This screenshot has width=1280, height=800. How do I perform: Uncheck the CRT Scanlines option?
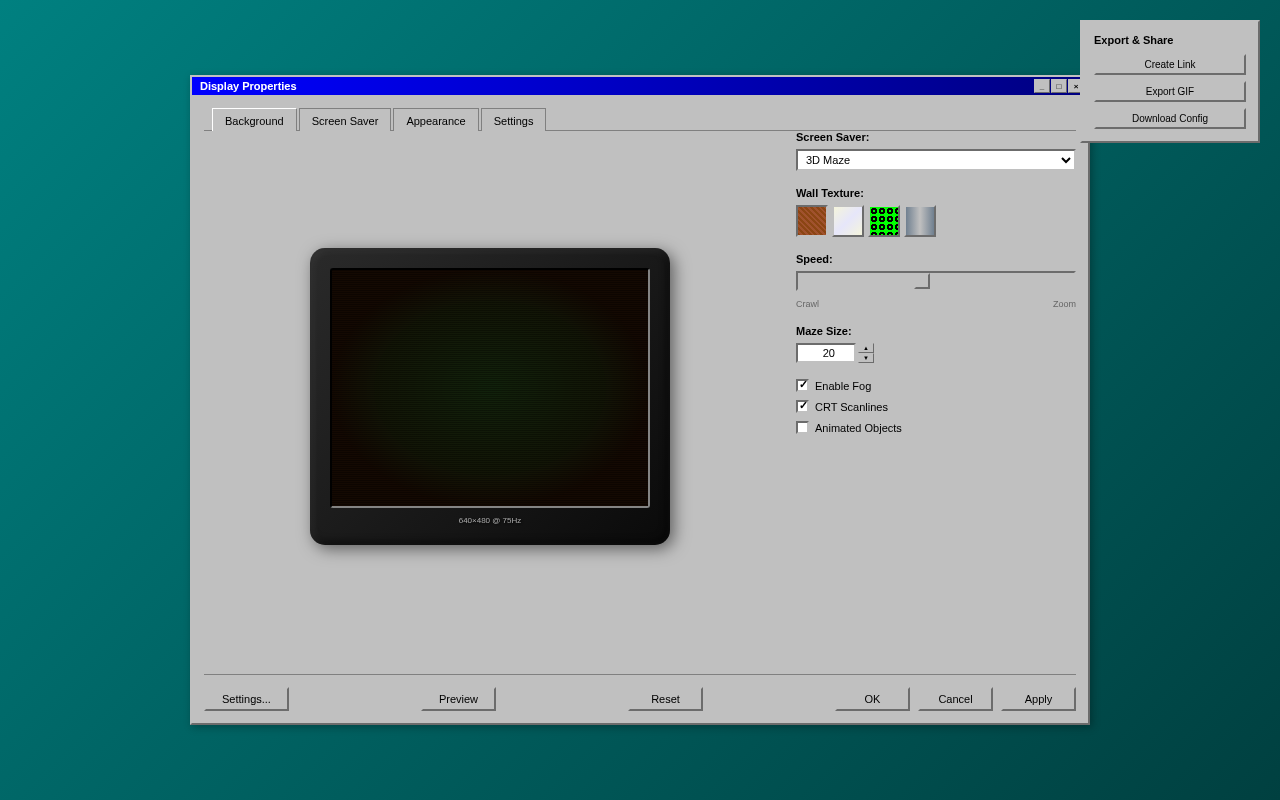[x=802, y=406]
